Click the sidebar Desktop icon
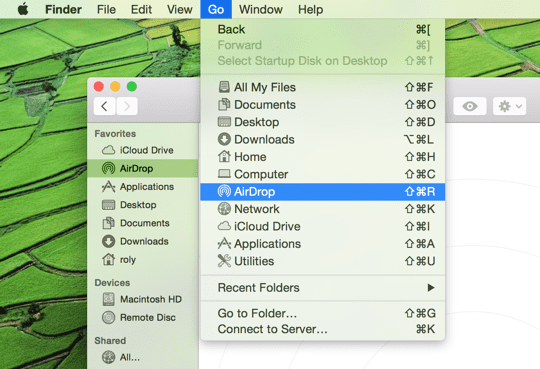Screen dimensions: 540x369 click(108, 205)
